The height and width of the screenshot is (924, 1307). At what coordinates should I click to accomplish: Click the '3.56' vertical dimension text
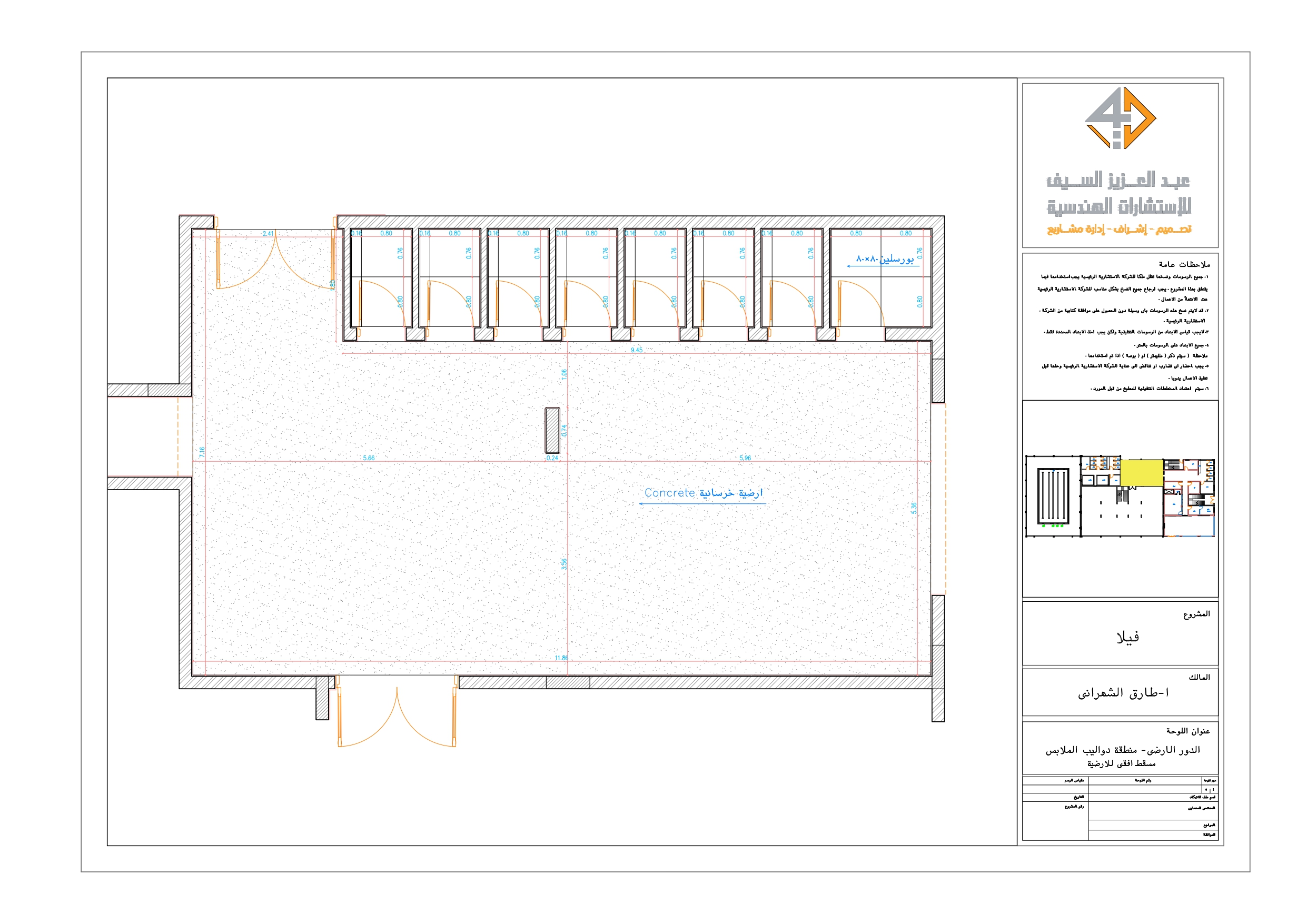tap(564, 564)
